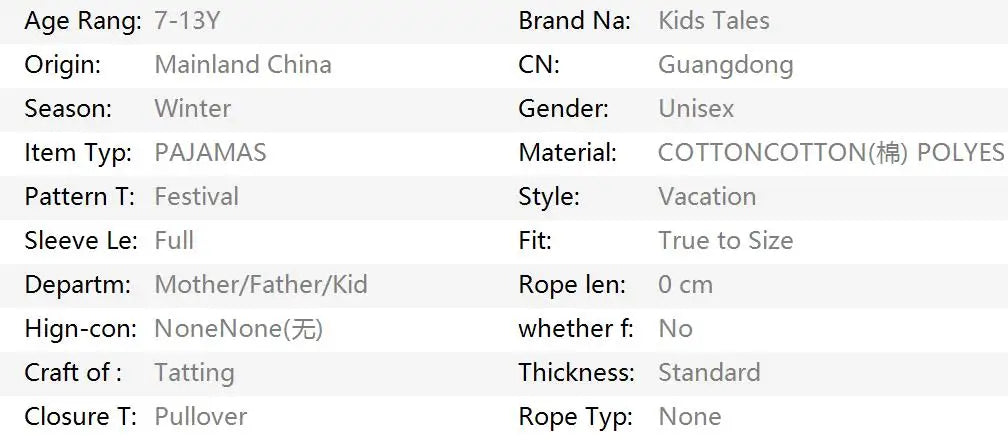
Task: Select the 'Guangdong' CN value
Action: point(725,65)
